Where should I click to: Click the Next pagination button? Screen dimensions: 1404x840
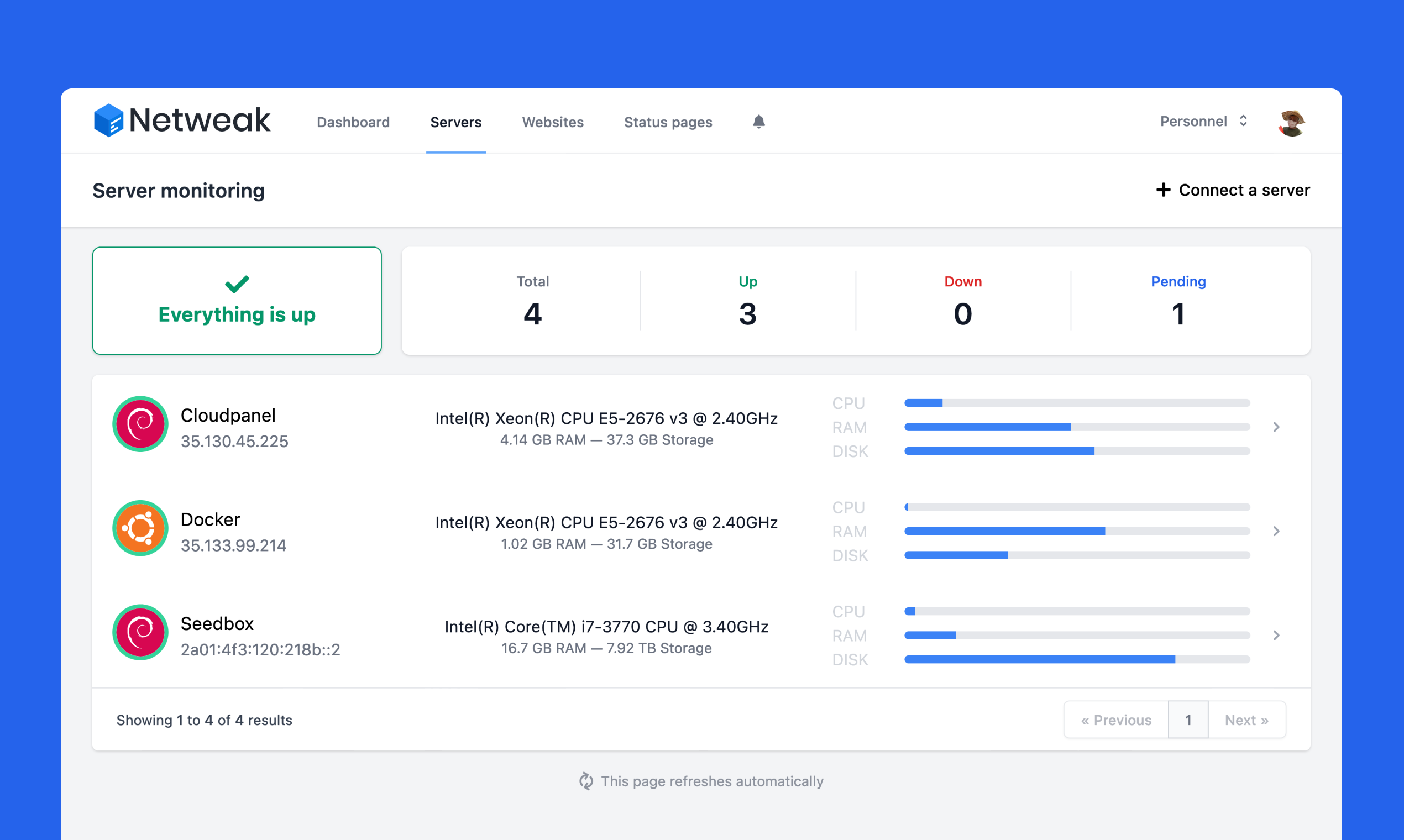(x=1246, y=720)
